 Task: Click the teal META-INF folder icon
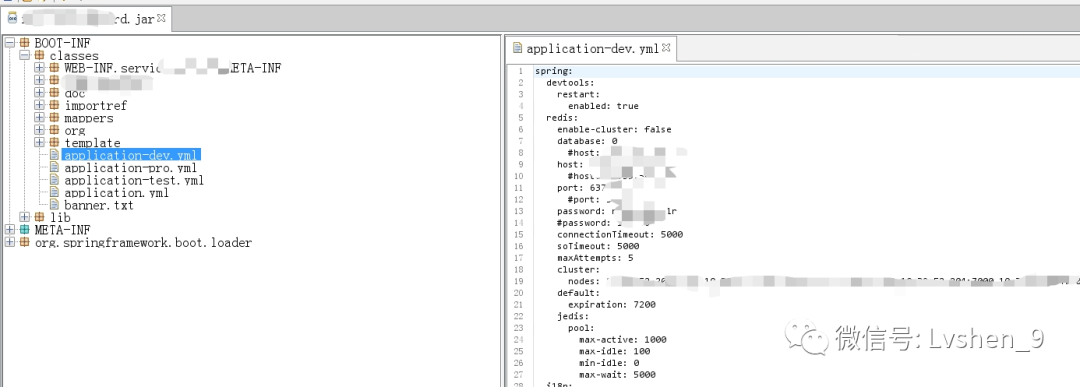coord(24,230)
